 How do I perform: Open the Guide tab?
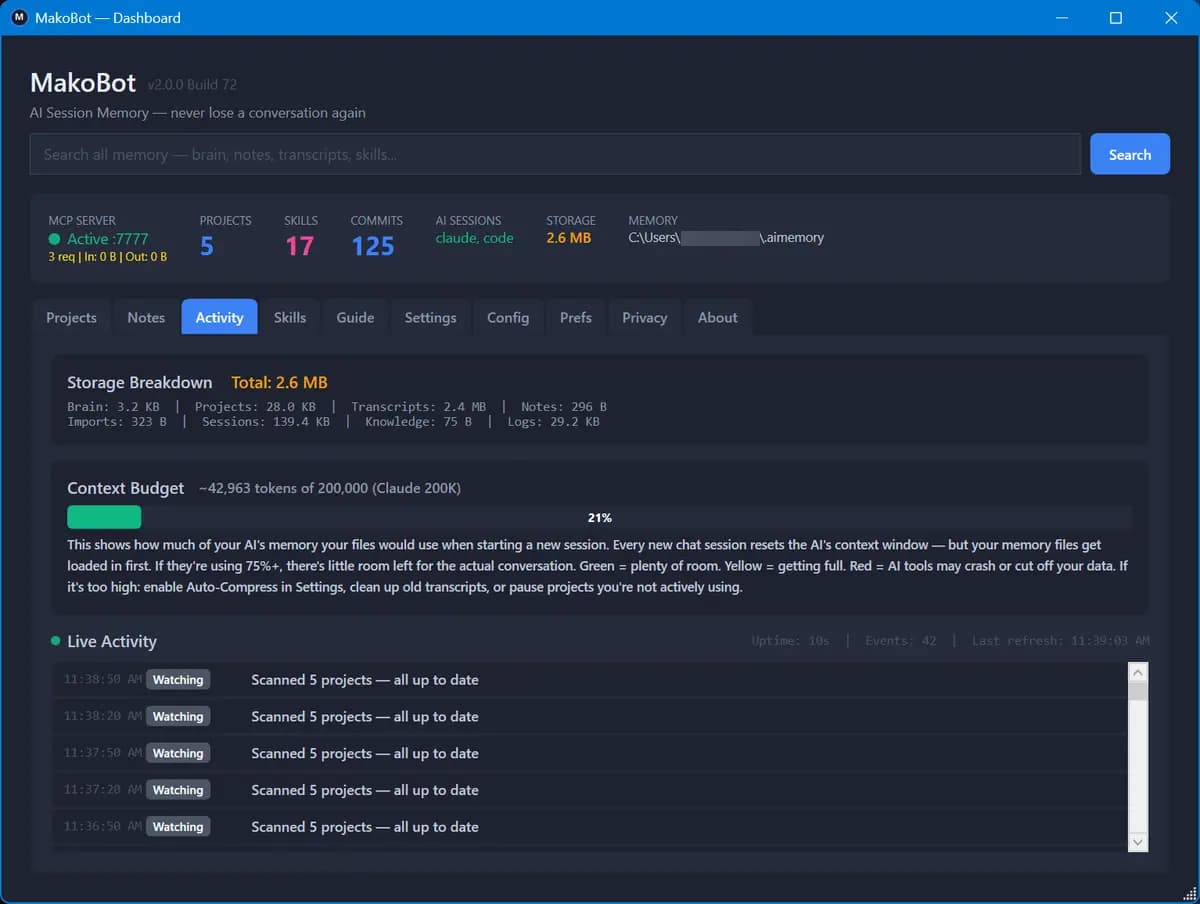point(355,317)
